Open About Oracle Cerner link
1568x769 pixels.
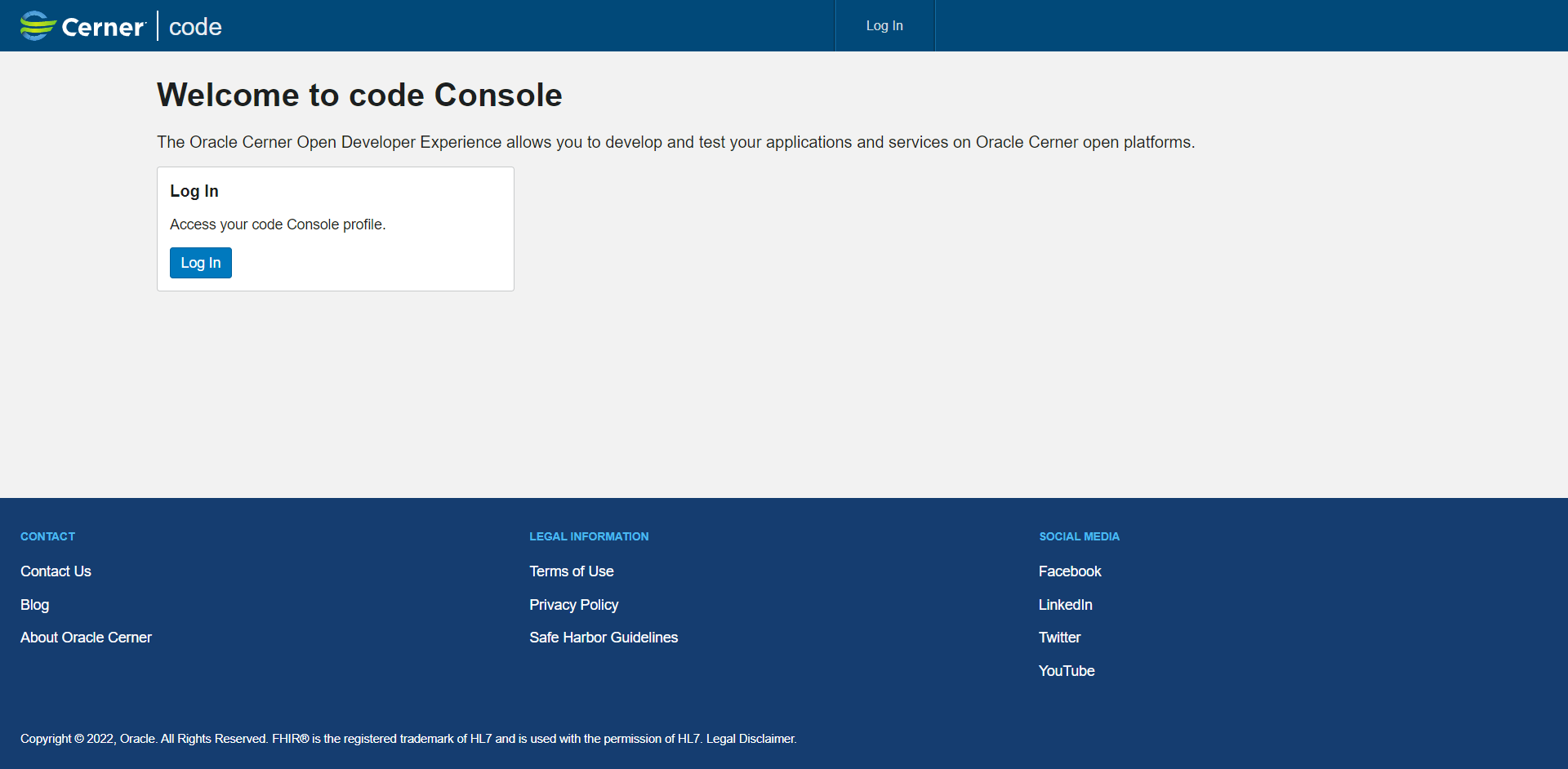tap(86, 638)
